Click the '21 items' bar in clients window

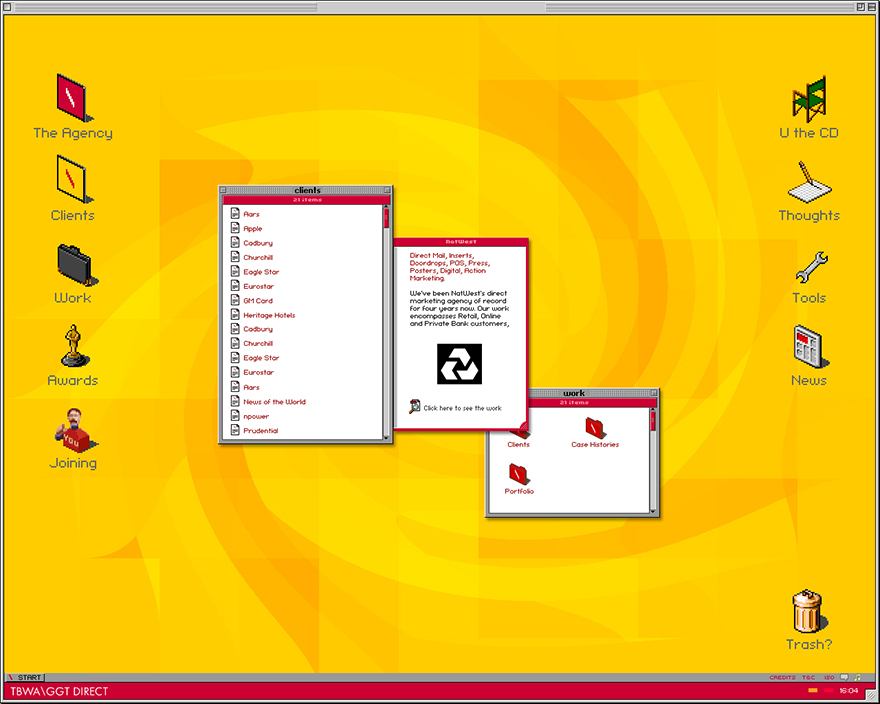click(x=306, y=200)
